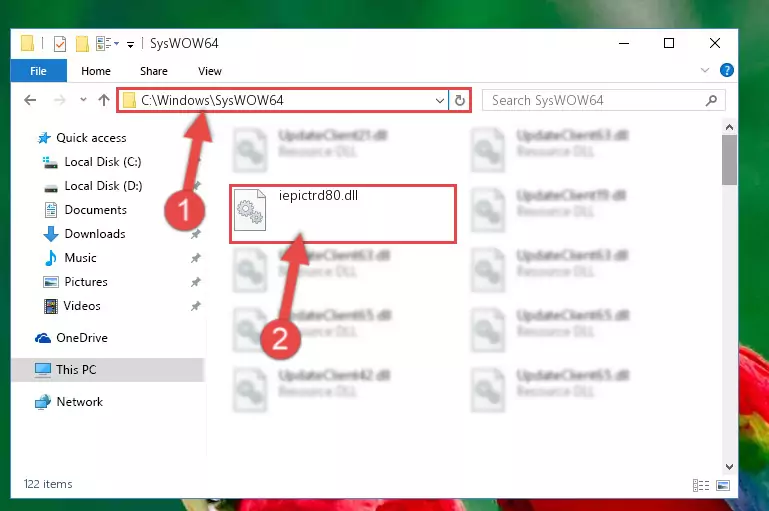
Task: Open Downloads in the navigation pane
Action: pyautogui.click(x=95, y=234)
